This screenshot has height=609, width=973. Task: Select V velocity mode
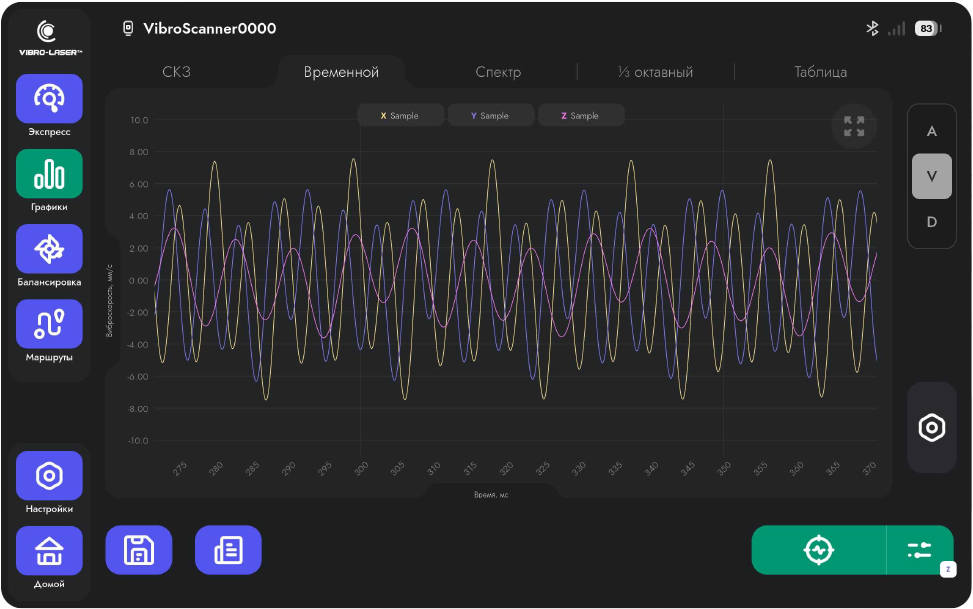pyautogui.click(x=931, y=176)
